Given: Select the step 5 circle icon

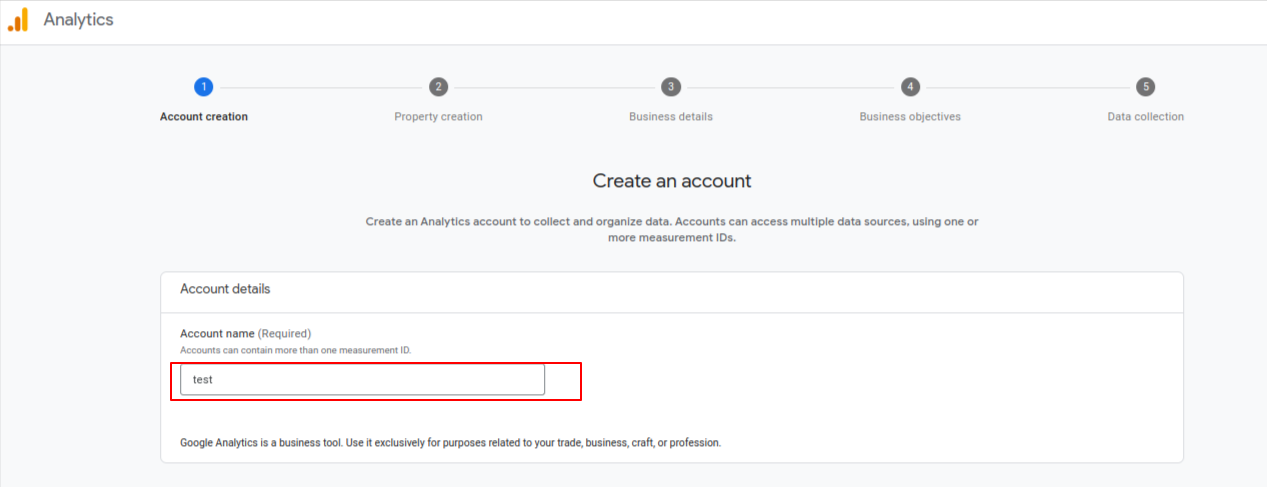Looking at the screenshot, I should click(1145, 87).
